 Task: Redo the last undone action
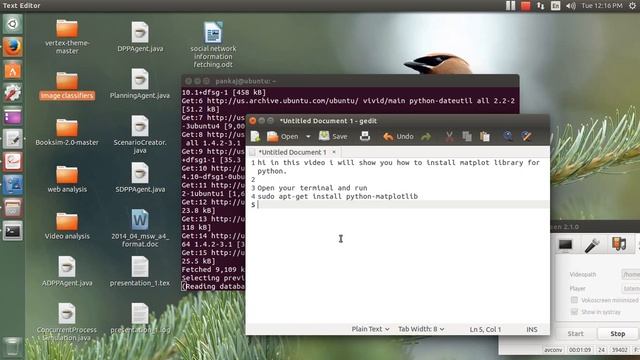click(x=426, y=137)
